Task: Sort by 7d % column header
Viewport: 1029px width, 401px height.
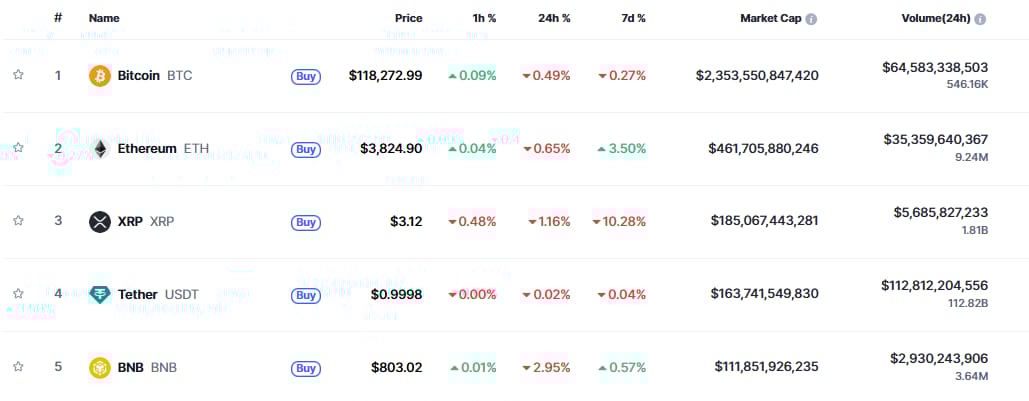Action: tap(632, 18)
